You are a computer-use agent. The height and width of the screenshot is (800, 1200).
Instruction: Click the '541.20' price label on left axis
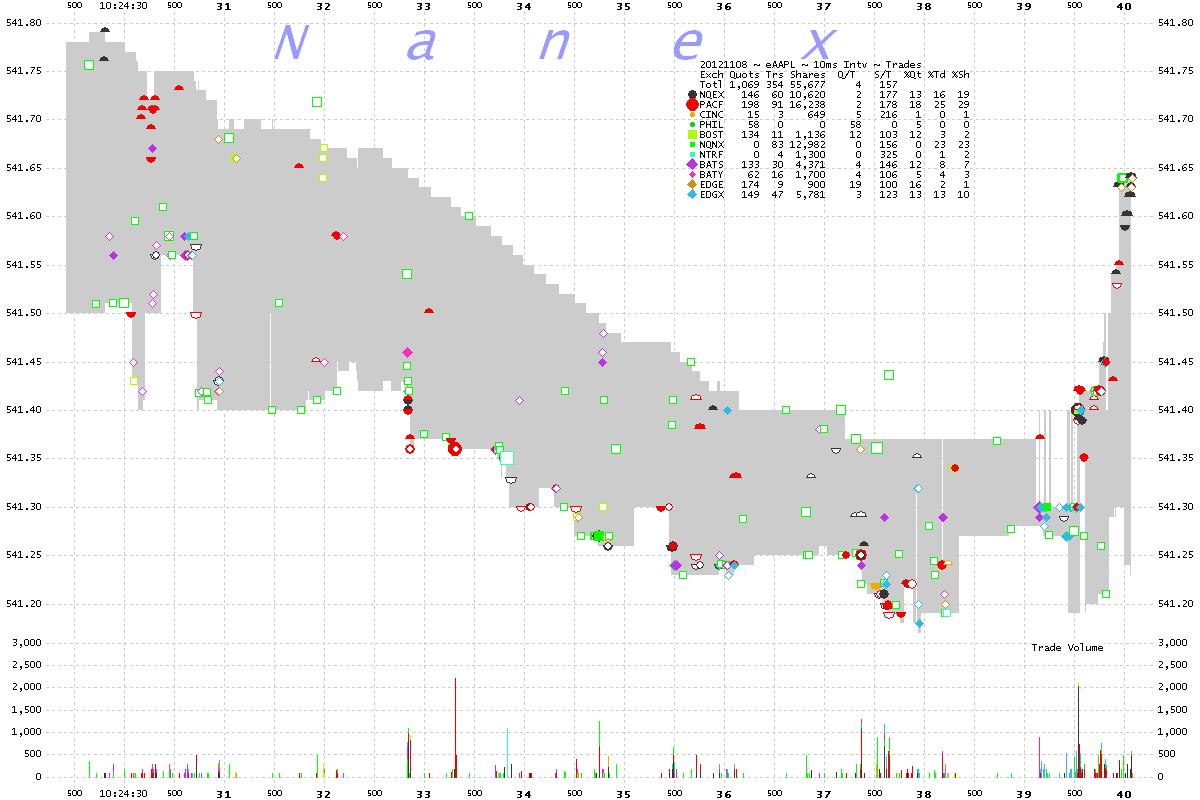point(24,604)
